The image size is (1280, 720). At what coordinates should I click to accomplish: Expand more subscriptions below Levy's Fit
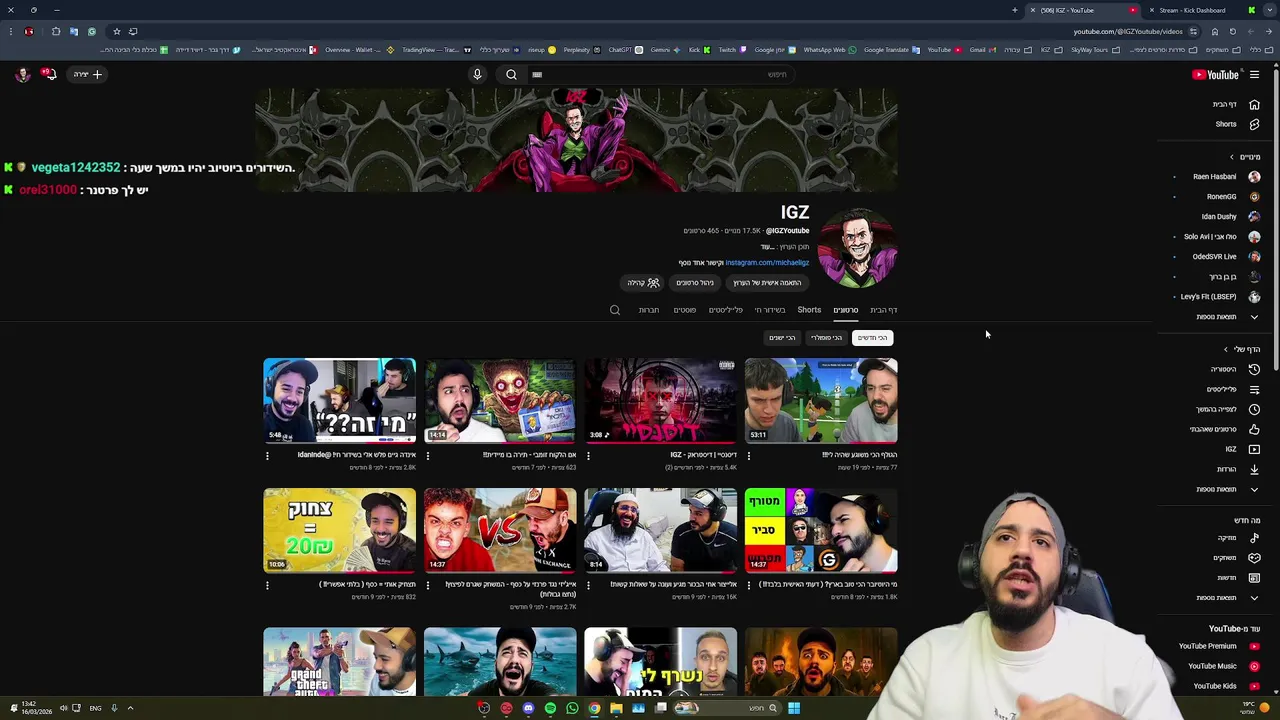1228,317
